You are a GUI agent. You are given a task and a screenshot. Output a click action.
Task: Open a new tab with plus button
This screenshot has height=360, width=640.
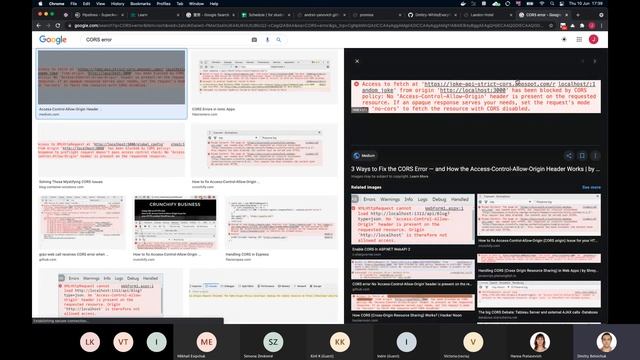pos(578,15)
